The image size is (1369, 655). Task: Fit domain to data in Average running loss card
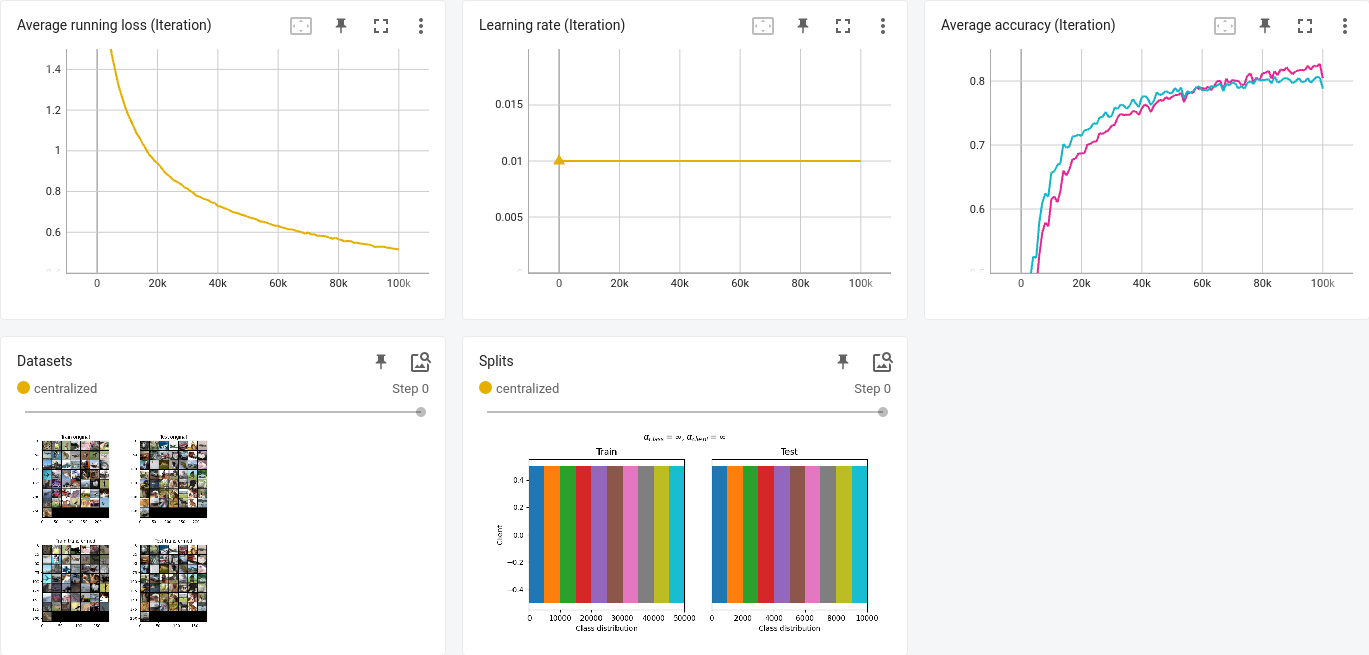[301, 26]
